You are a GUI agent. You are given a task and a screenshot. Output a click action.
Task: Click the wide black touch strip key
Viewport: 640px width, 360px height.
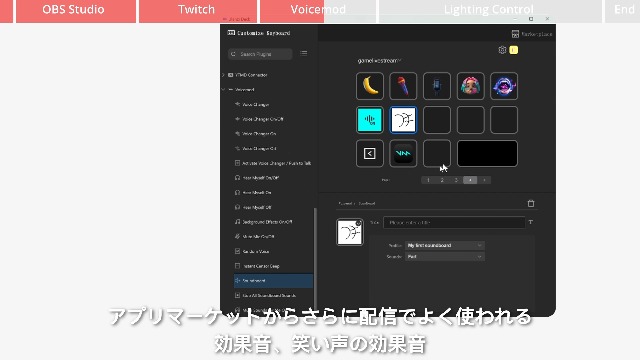click(487, 153)
